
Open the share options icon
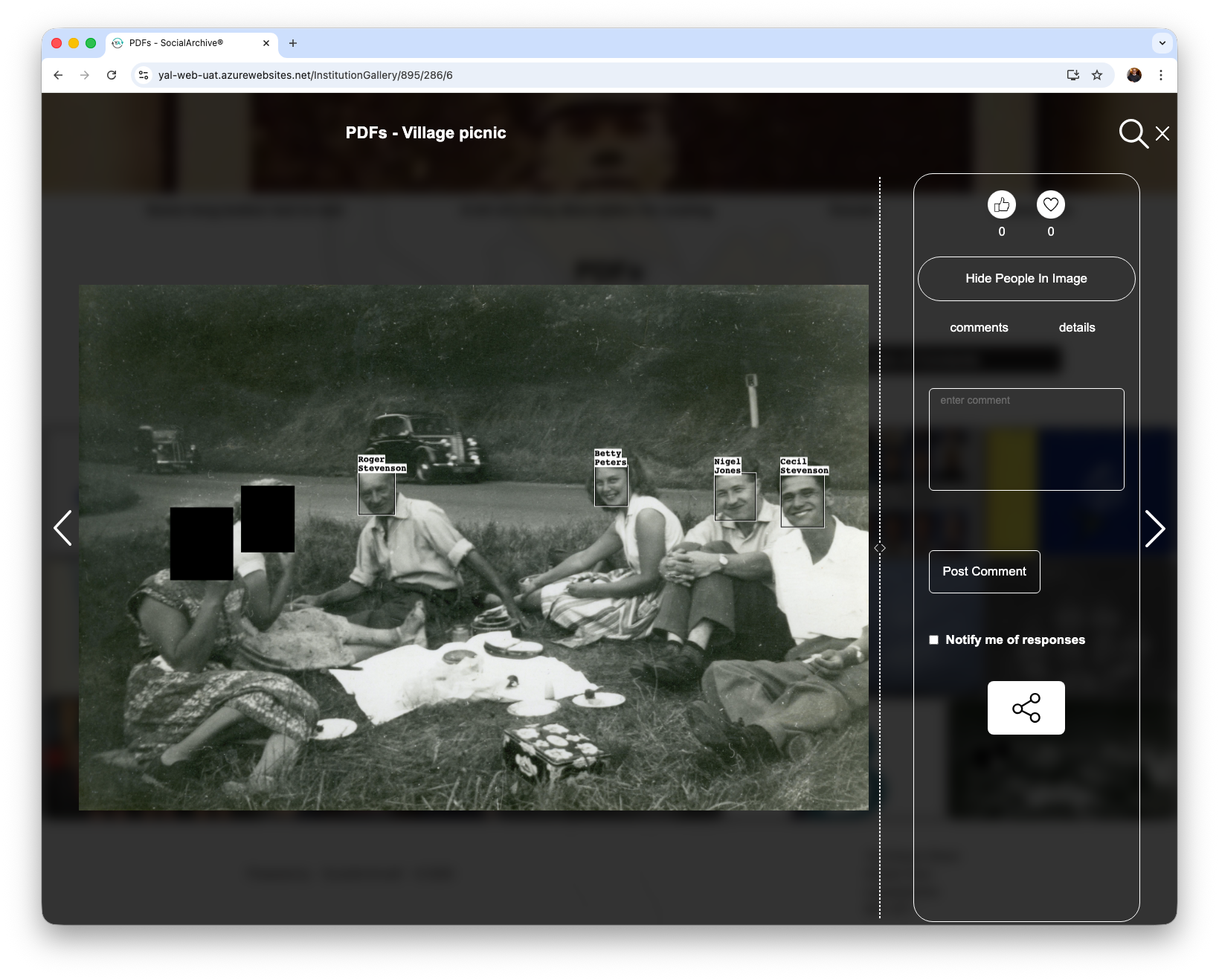(x=1026, y=707)
